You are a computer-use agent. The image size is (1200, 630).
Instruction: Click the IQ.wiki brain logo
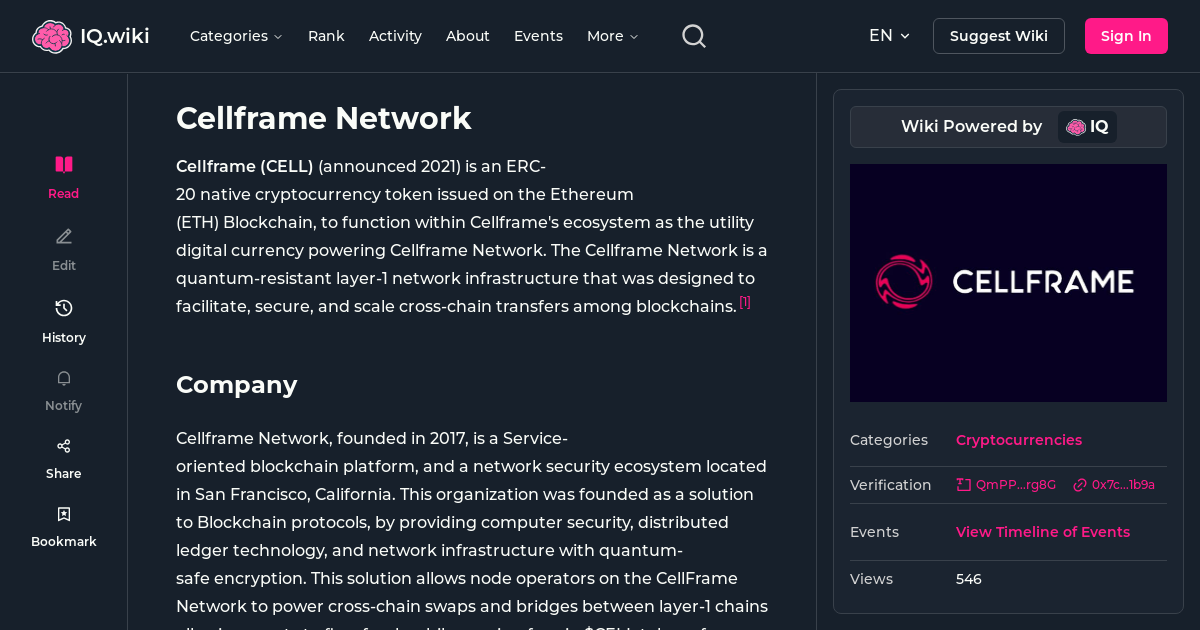tap(52, 35)
